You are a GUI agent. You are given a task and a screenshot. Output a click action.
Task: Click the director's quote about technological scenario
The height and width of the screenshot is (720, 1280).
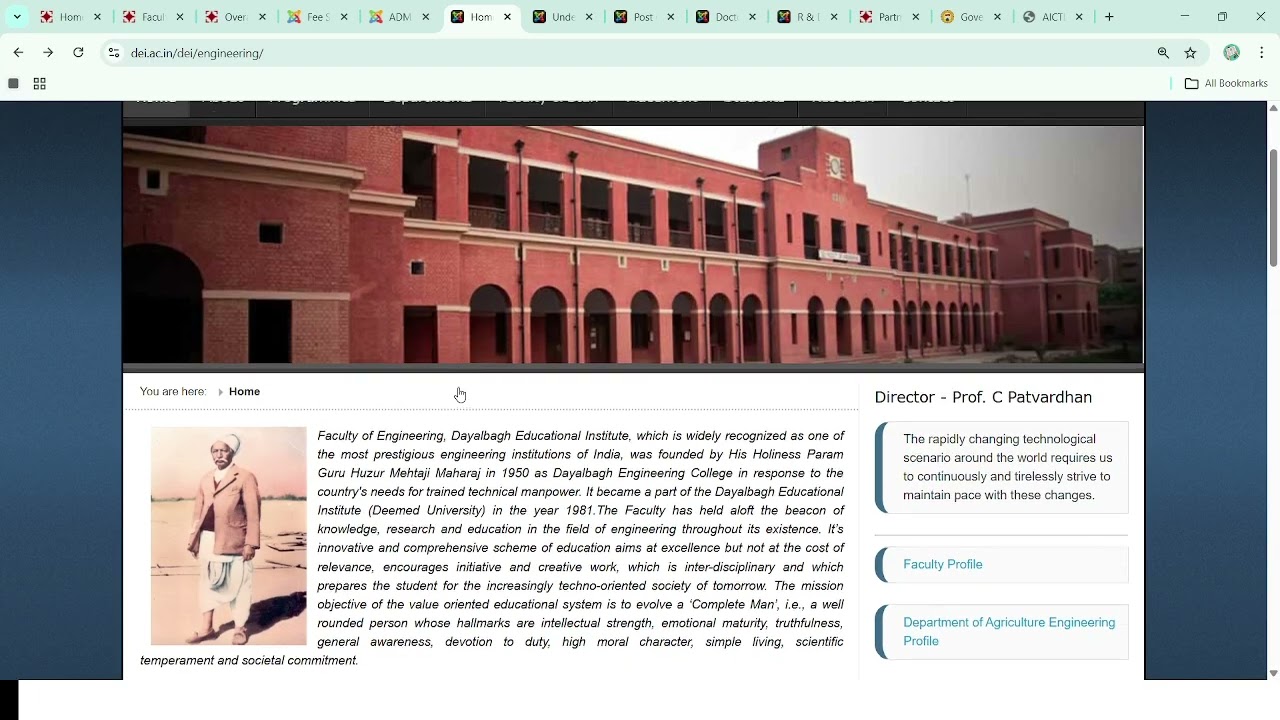[x=1007, y=467]
